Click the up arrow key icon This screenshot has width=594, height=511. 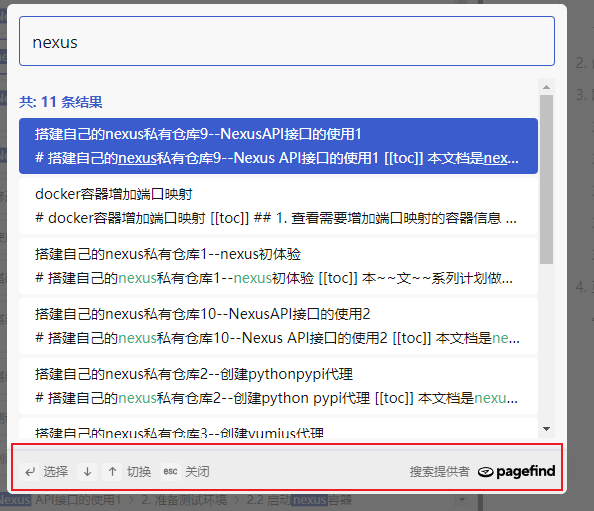click(112, 472)
